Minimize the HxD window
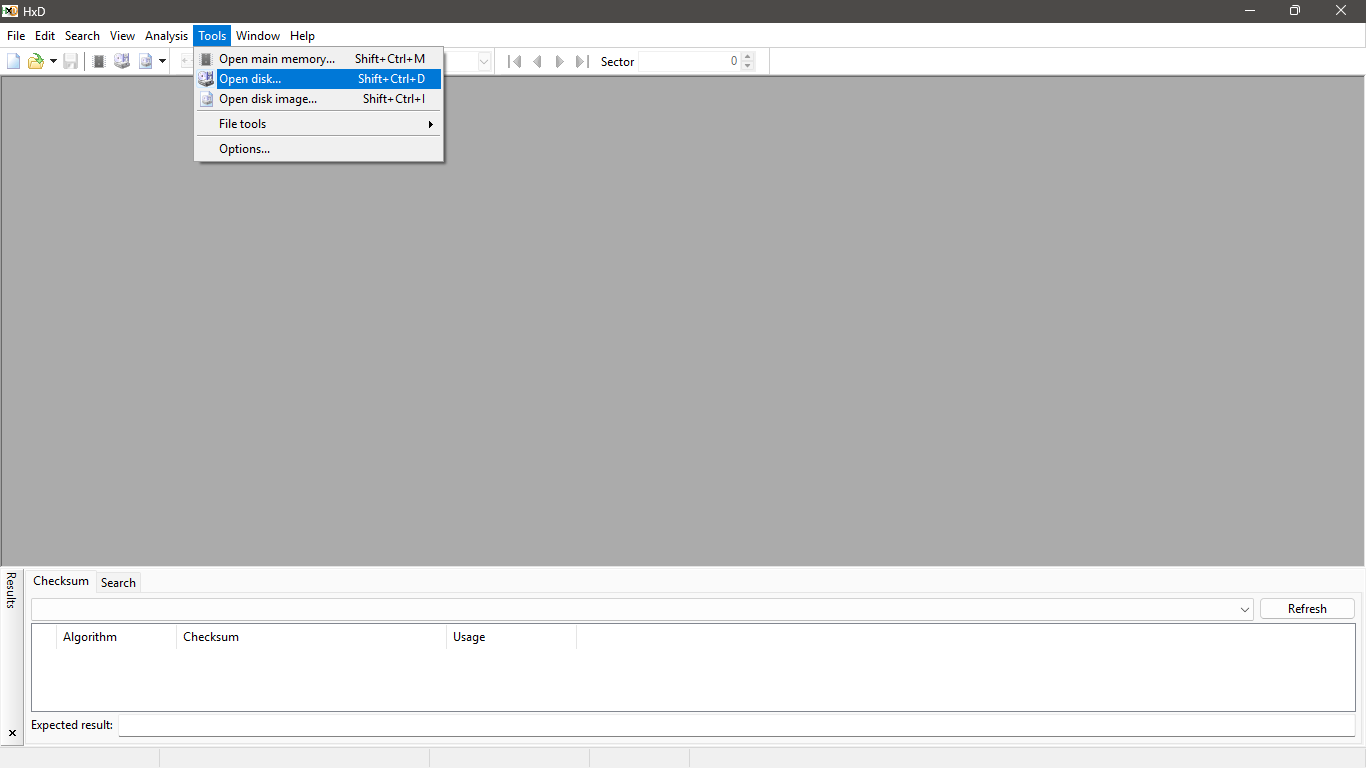This screenshot has width=1366, height=768. (x=1250, y=11)
